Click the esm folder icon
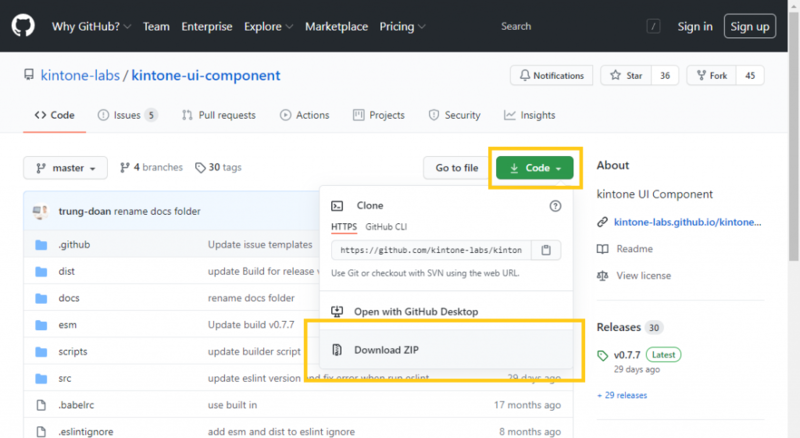800x438 pixels. (x=41, y=325)
